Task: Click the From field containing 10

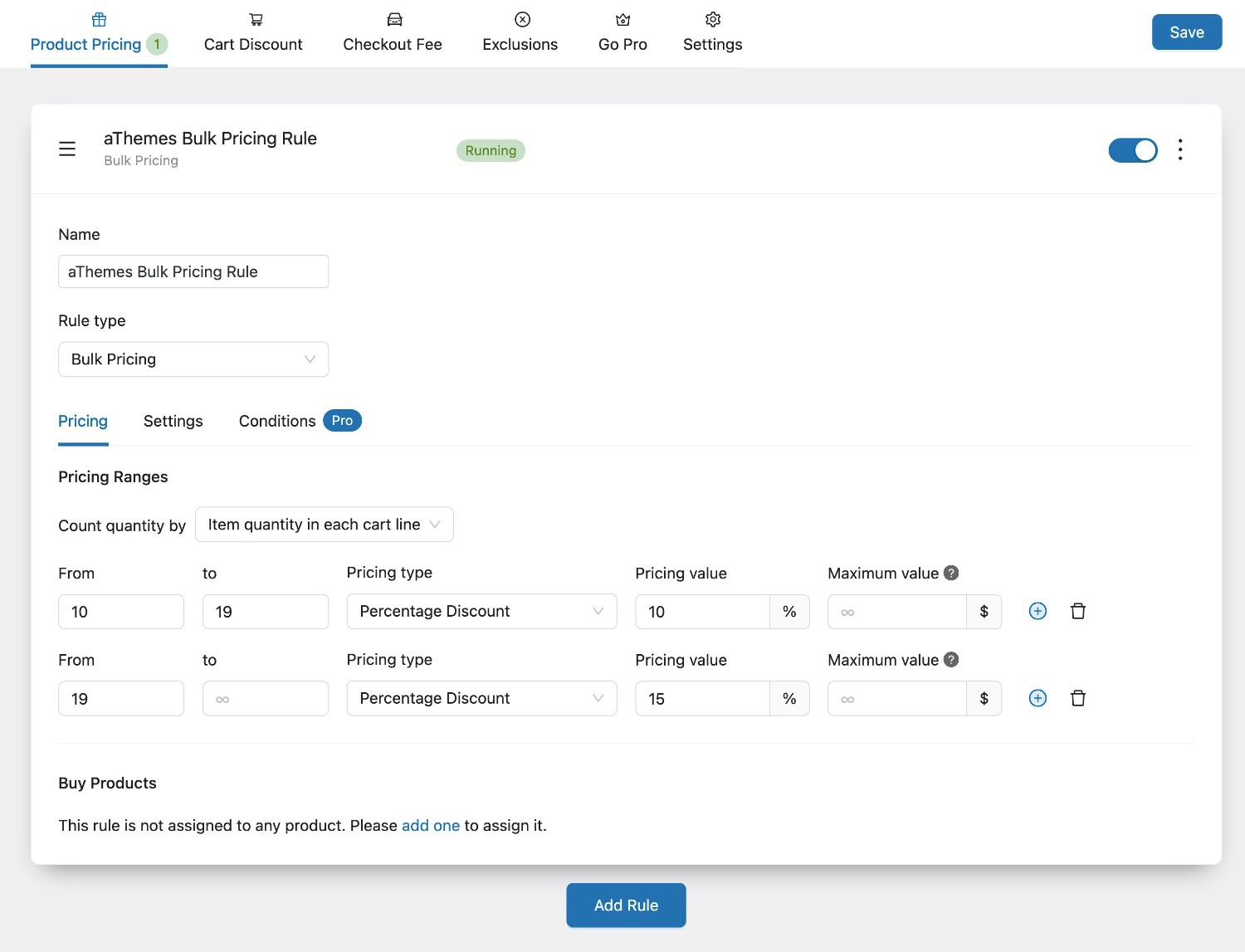Action: [x=121, y=612]
